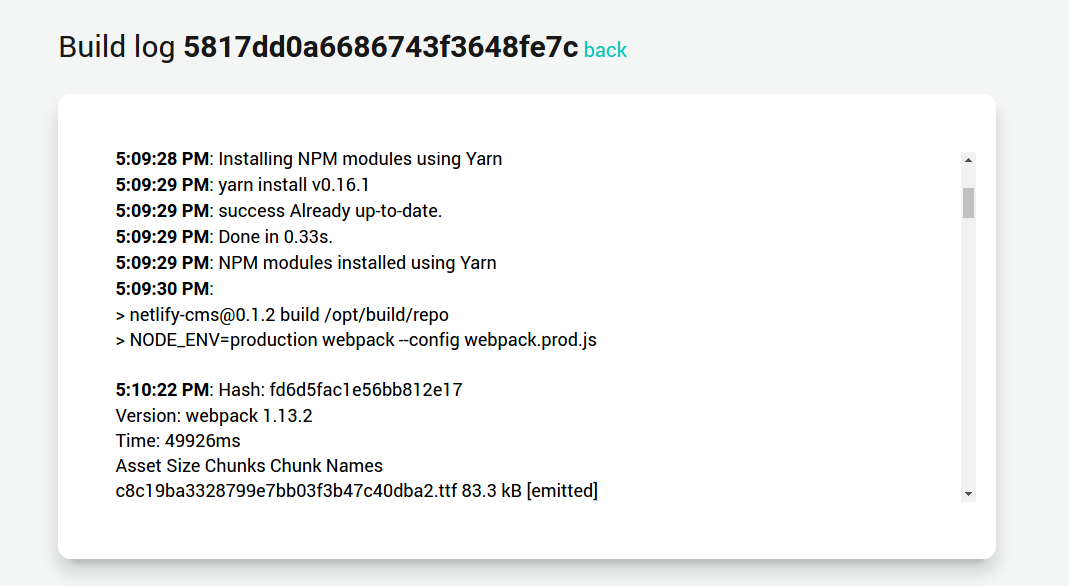Click the build hash 5817dd0a6686743f3648fe7c in the heading

click(x=380, y=47)
